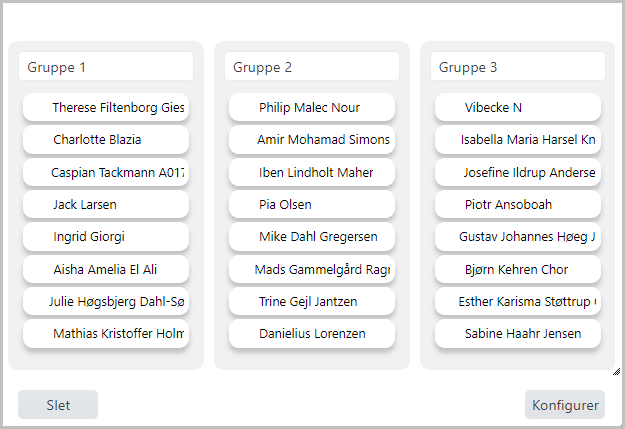Viewport: 625px width, 429px height.
Task: Edit the Gruppe 3 name field
Action: tap(518, 67)
